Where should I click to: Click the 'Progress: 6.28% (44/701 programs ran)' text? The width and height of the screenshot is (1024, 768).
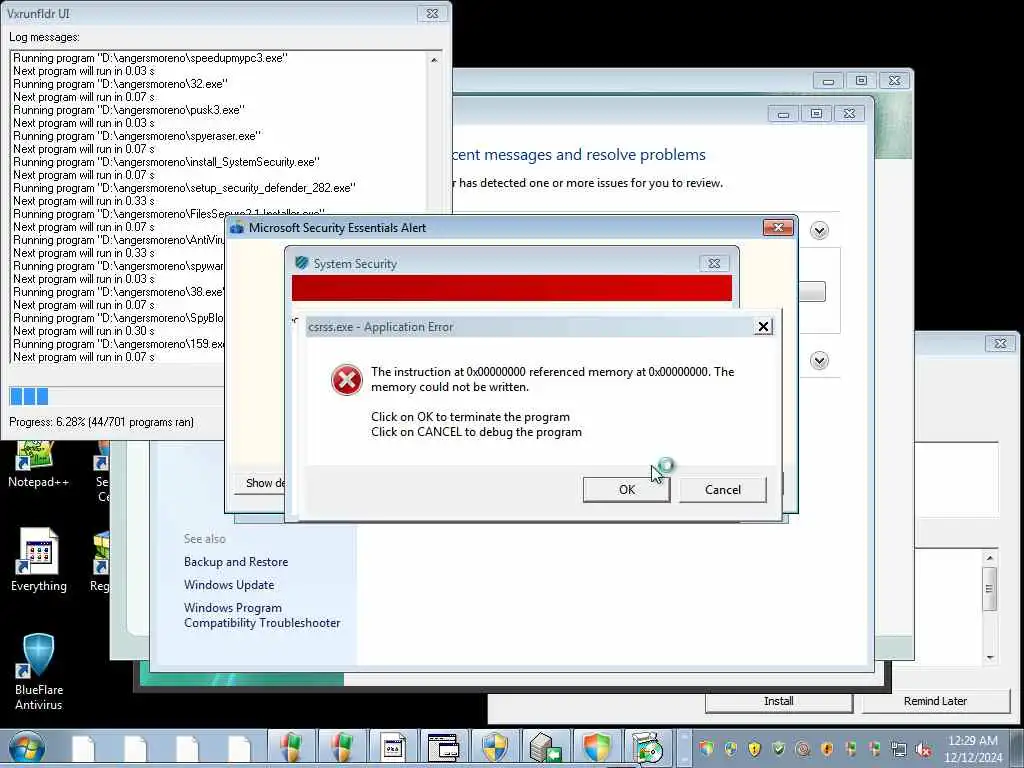tap(101, 422)
